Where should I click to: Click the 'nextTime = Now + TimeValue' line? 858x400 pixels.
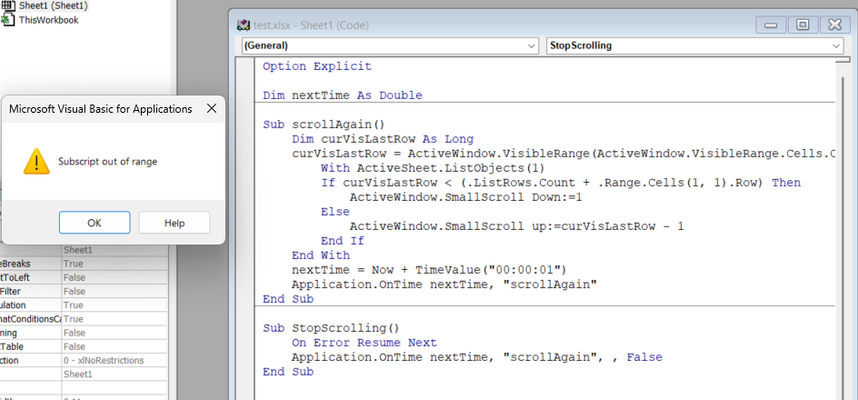[430, 270]
